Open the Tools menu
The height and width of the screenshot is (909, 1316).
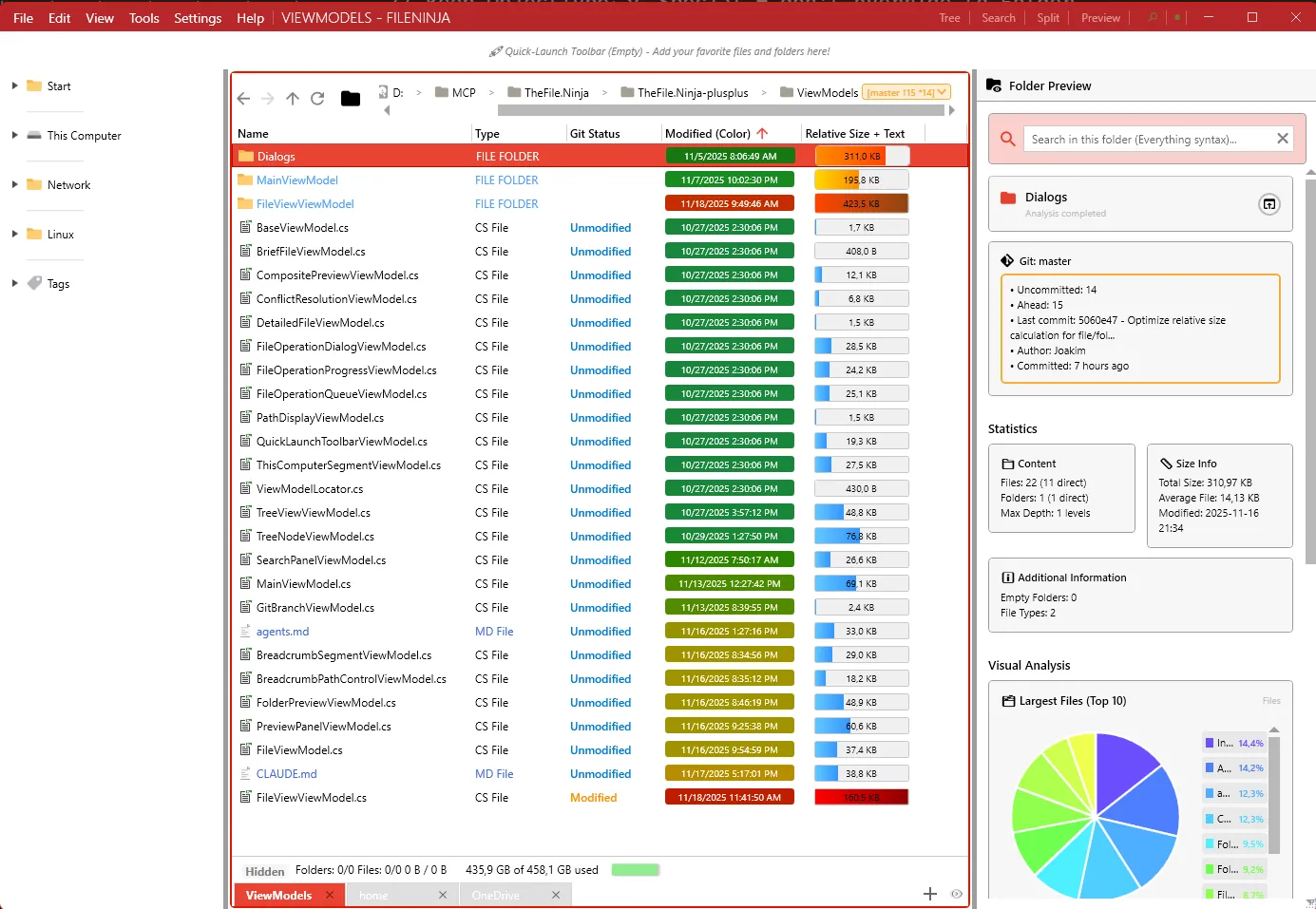pos(143,18)
